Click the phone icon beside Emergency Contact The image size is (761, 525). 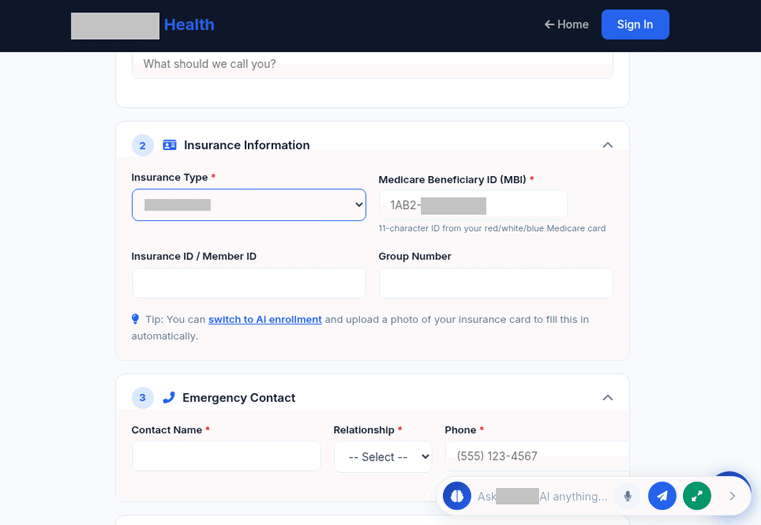pos(169,397)
